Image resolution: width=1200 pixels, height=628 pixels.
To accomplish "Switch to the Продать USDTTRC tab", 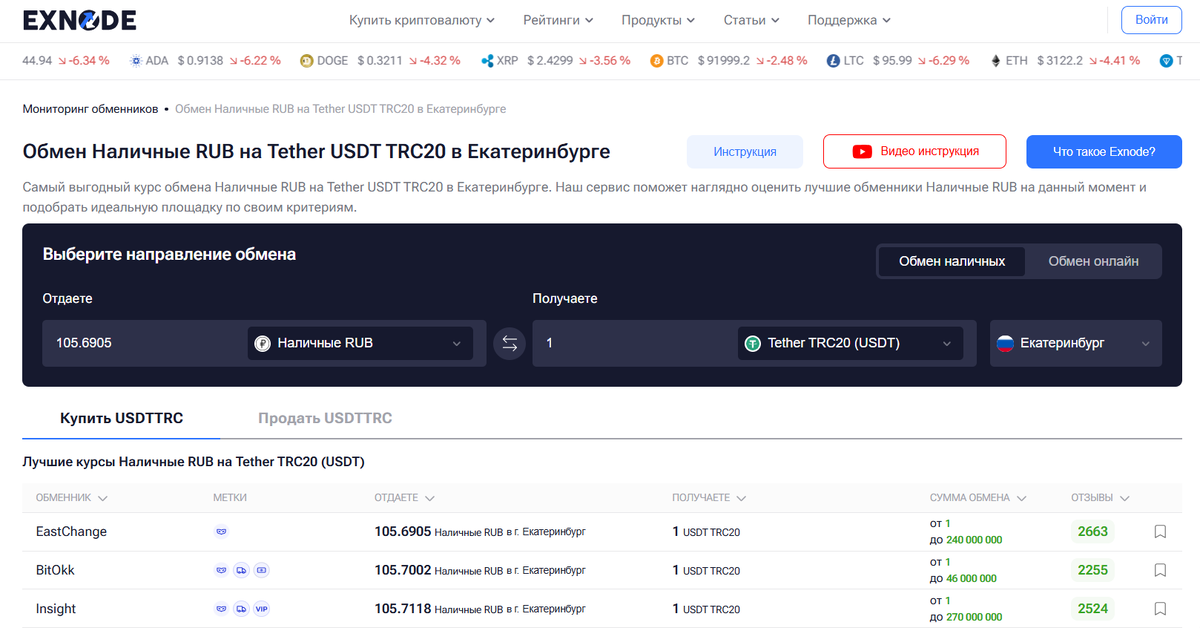I will (325, 418).
